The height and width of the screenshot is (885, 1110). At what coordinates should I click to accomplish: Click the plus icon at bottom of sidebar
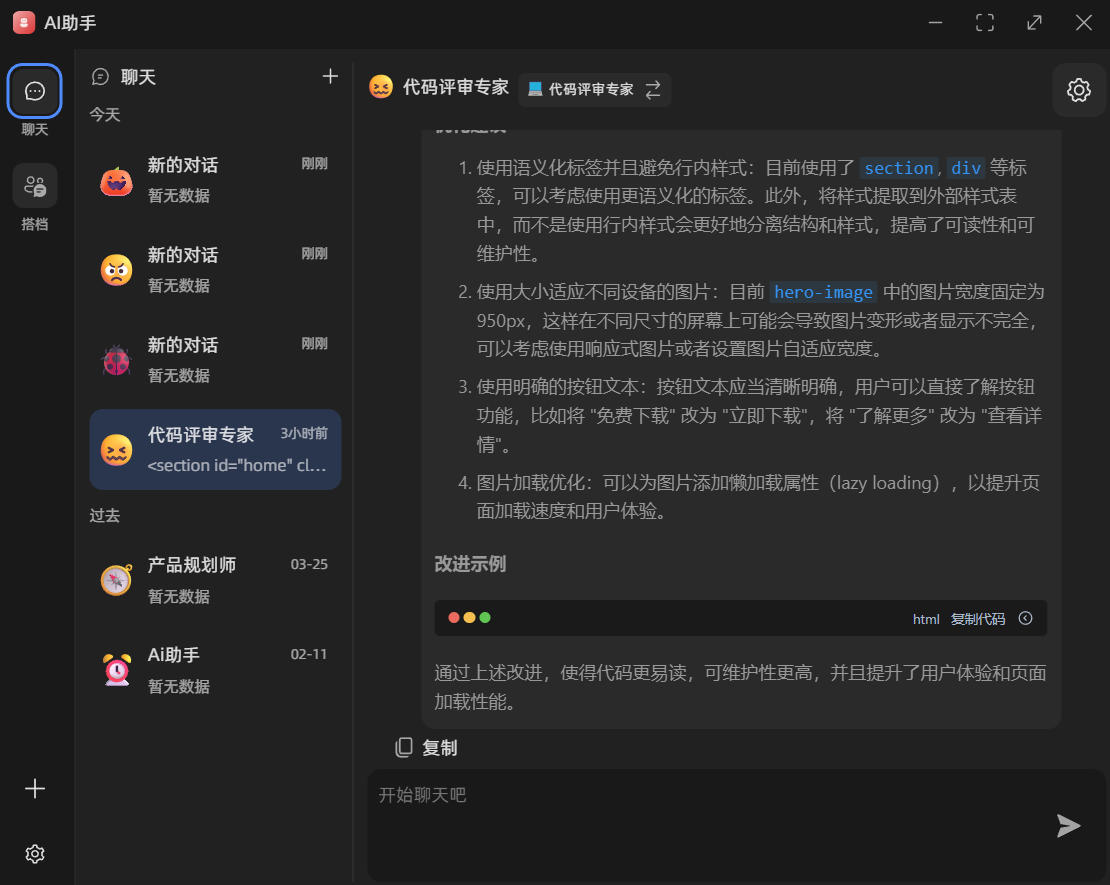pos(34,789)
